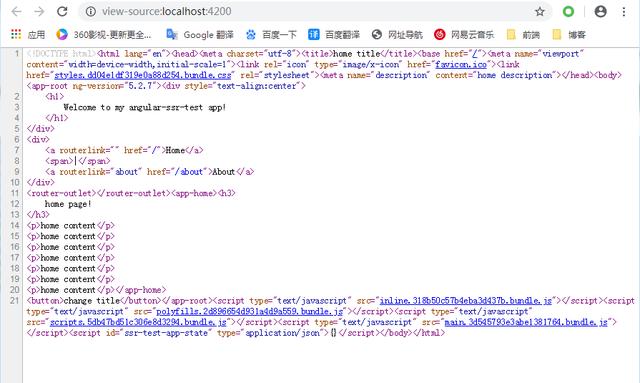Open the 百度一下 bookmark
Viewport: 640px width, 383px height.
point(271,35)
